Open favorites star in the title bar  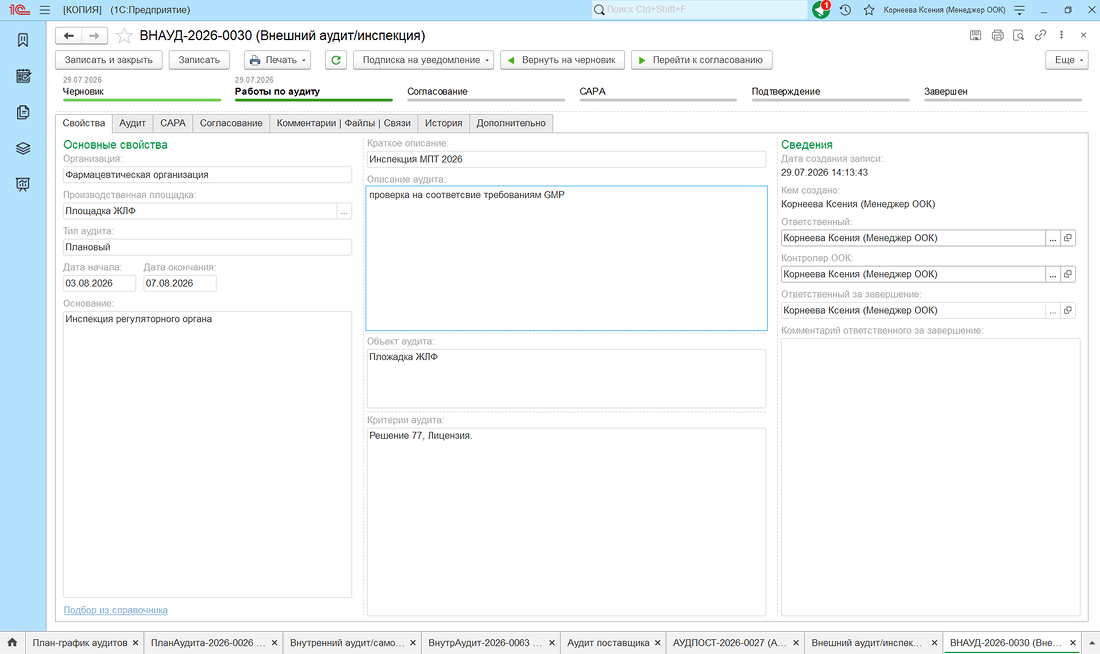(869, 10)
